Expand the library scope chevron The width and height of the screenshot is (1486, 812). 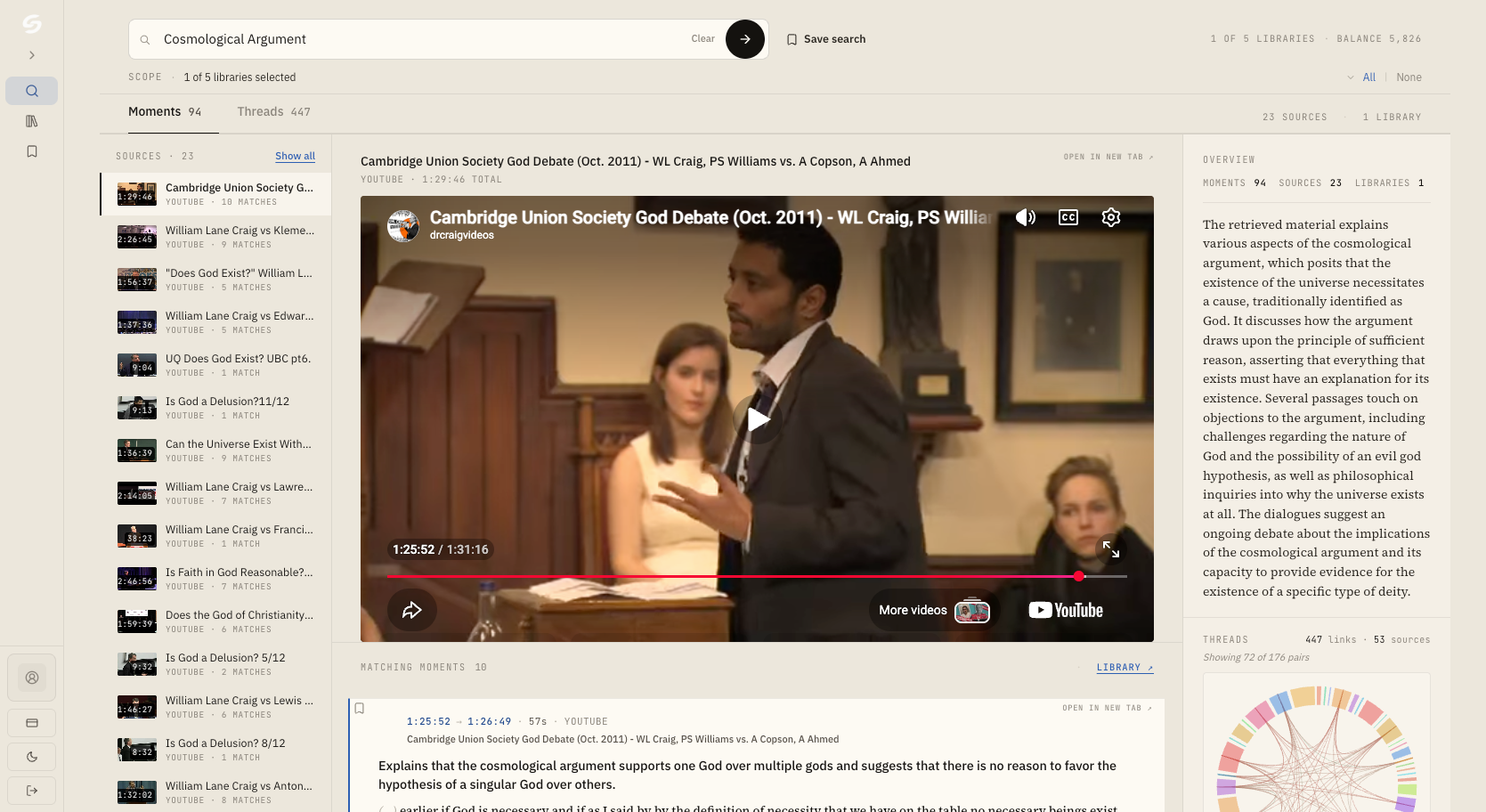click(x=1351, y=77)
